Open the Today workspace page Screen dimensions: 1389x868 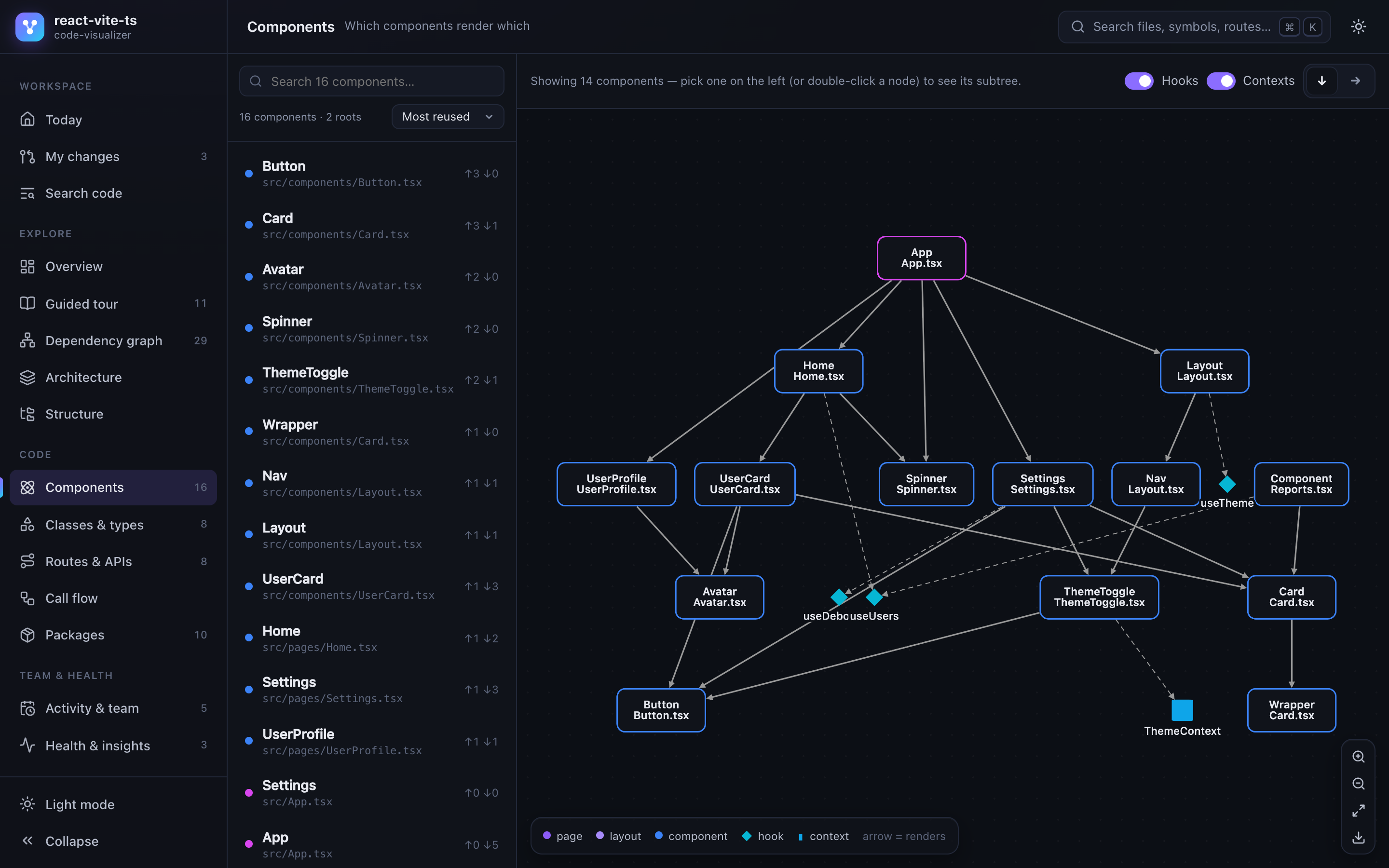click(114, 120)
